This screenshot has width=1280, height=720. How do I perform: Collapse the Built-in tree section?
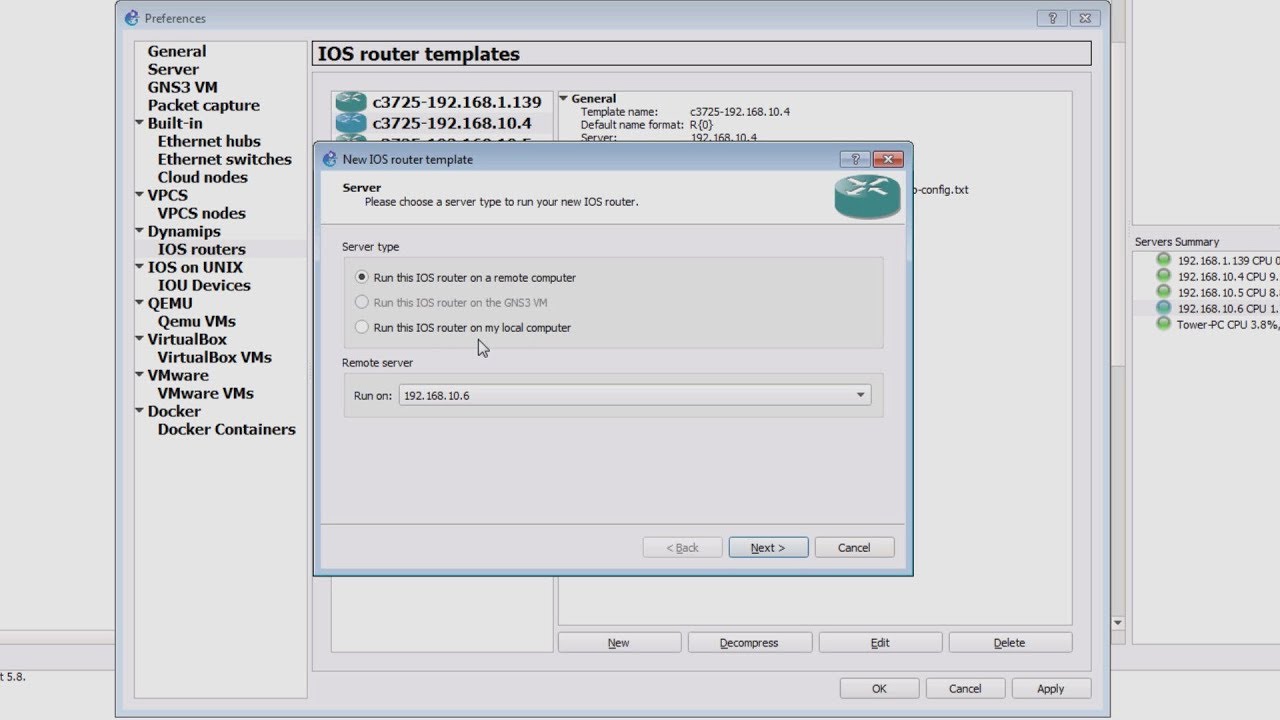pos(139,123)
